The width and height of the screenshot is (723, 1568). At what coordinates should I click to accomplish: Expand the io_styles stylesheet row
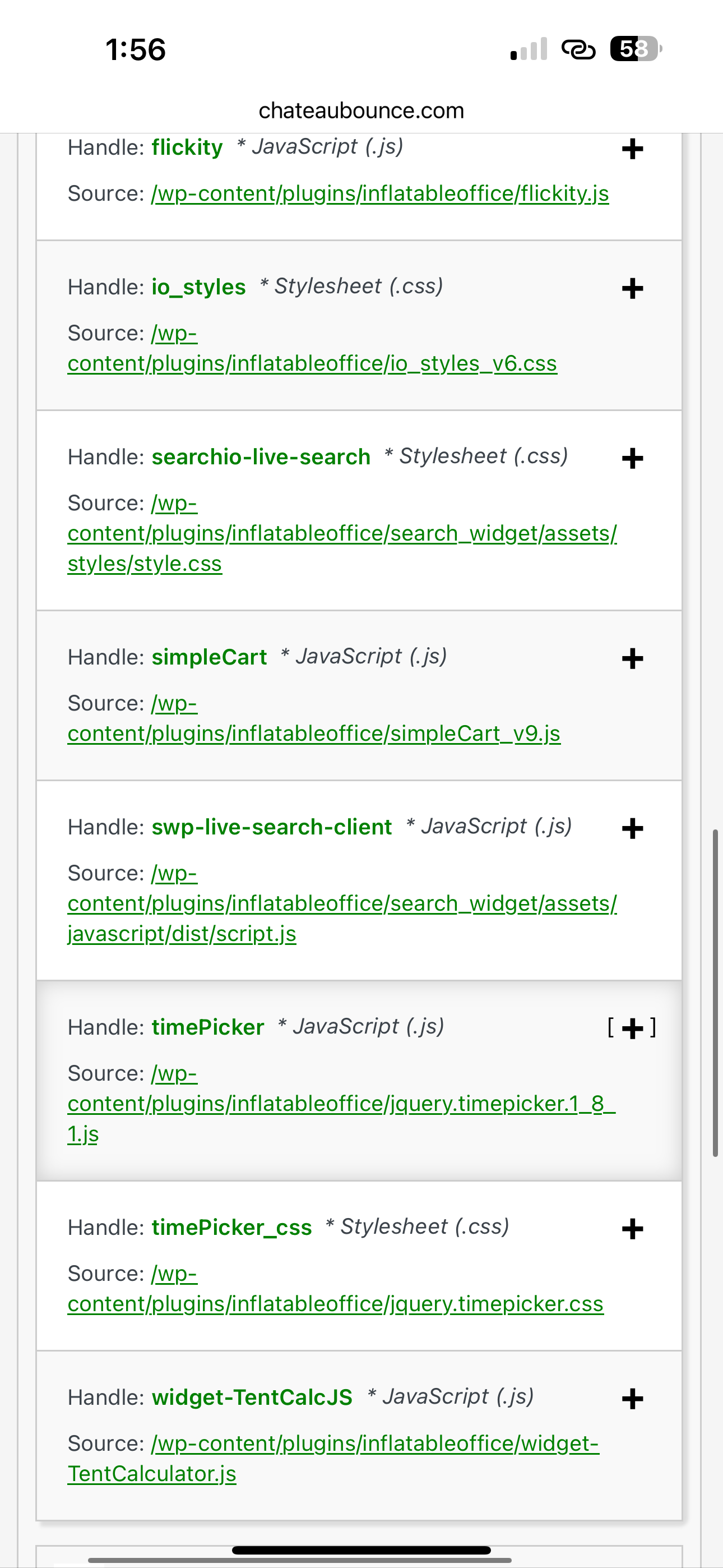pos(632,288)
